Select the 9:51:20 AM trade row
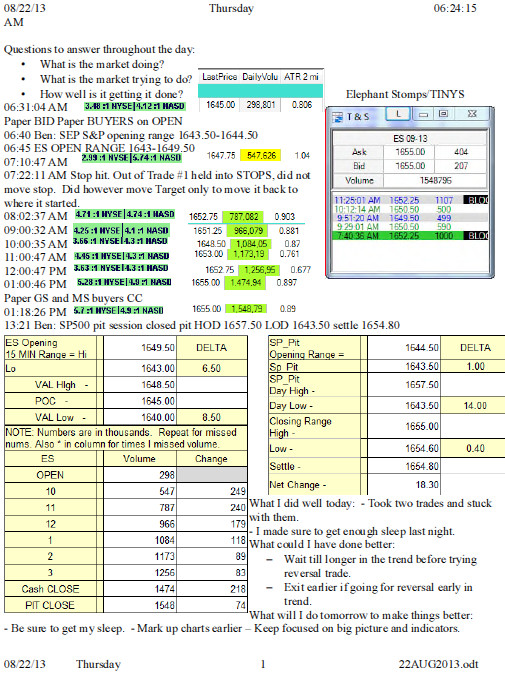Screen dimensions: 505x675 411,218
